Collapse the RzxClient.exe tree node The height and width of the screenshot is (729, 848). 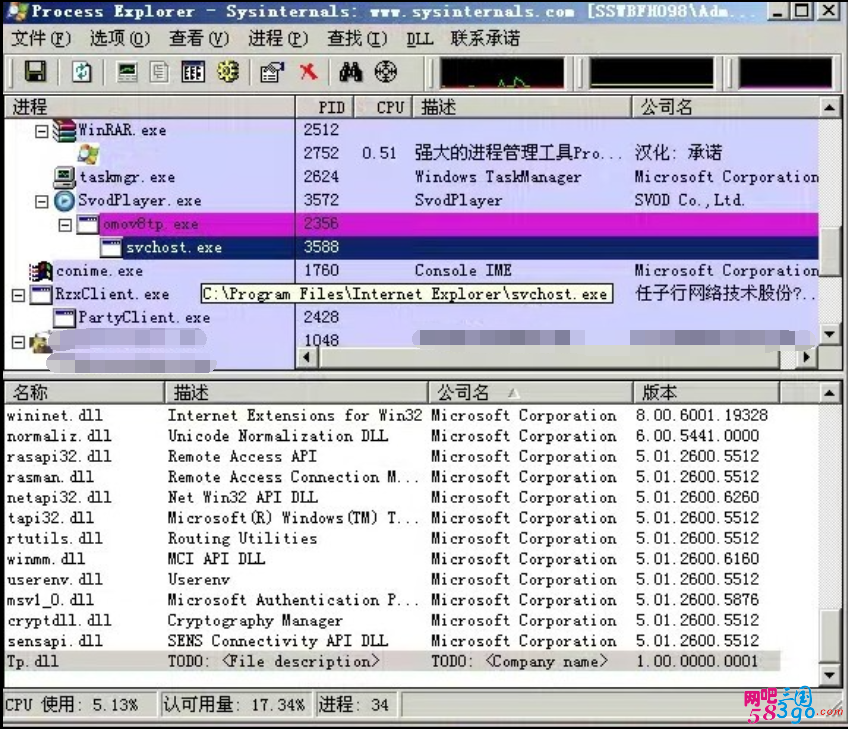[x=18, y=295]
